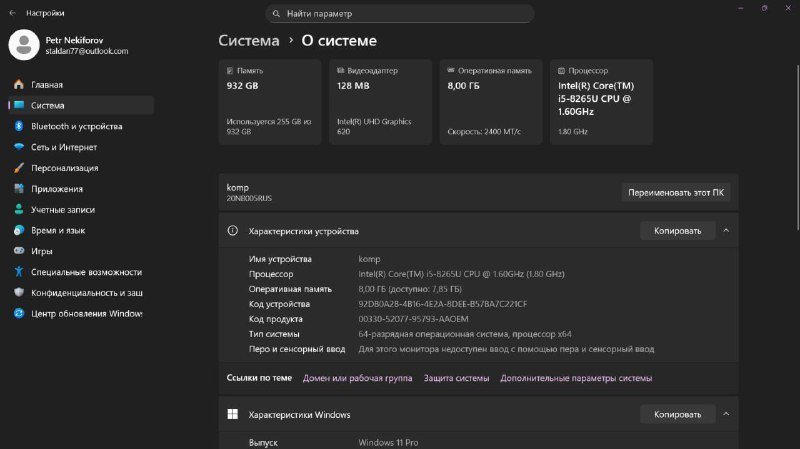Click the Найти параметр search field
The height and width of the screenshot is (449, 800).
pos(400,14)
